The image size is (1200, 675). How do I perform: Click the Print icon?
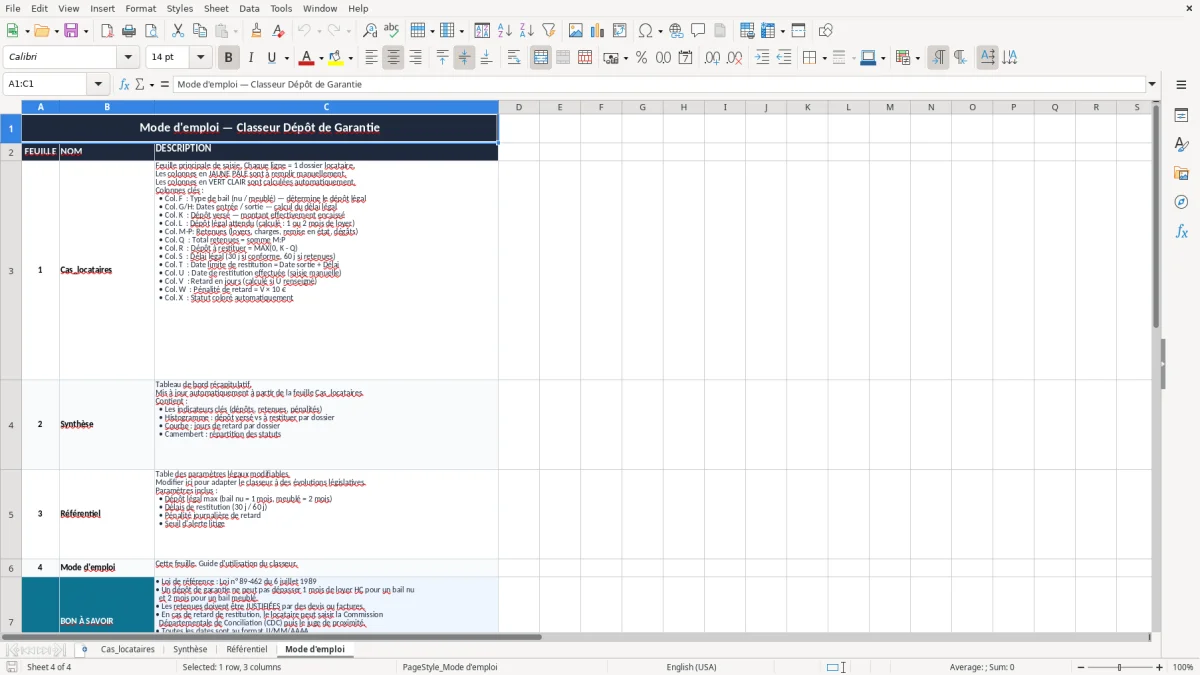[129, 31]
